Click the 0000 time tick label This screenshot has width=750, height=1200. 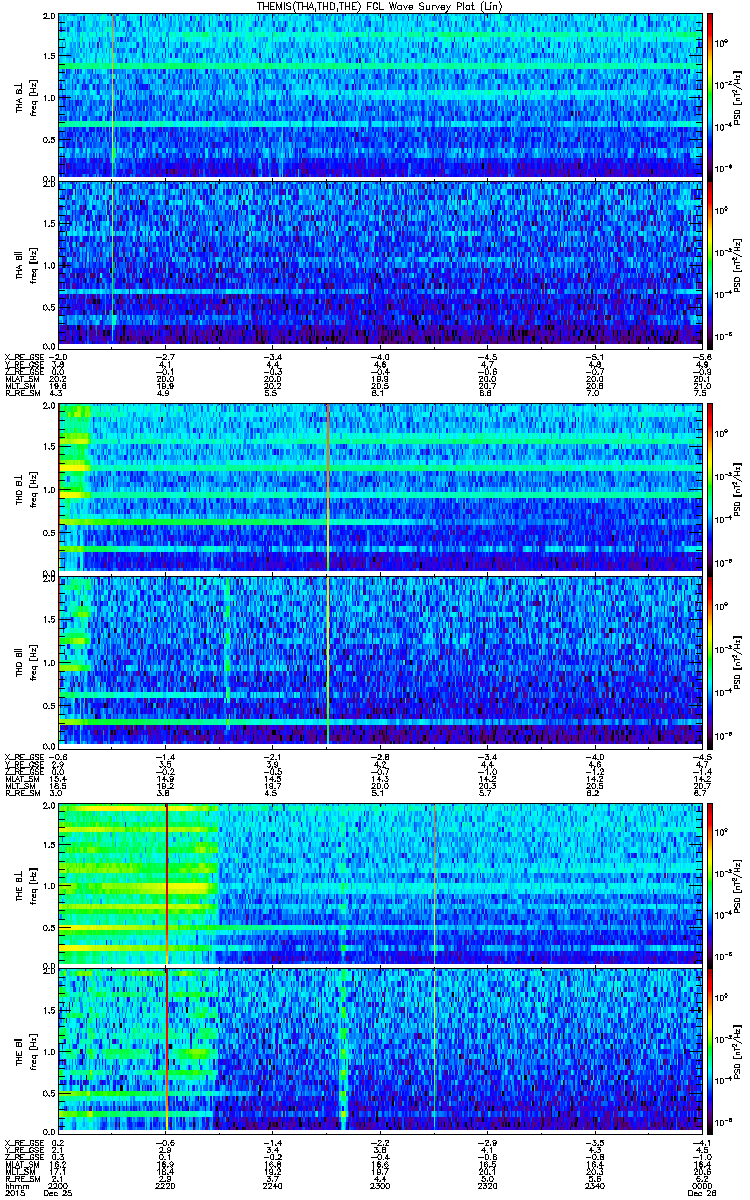click(x=700, y=1184)
